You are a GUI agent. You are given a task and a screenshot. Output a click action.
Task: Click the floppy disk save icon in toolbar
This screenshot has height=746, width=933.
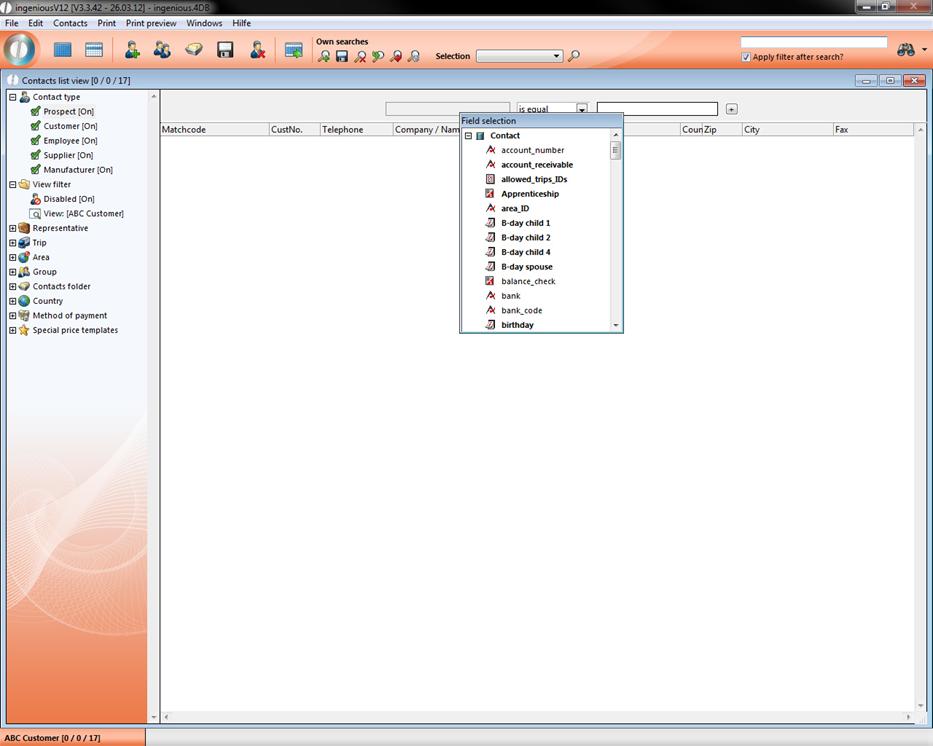pyautogui.click(x=225, y=50)
